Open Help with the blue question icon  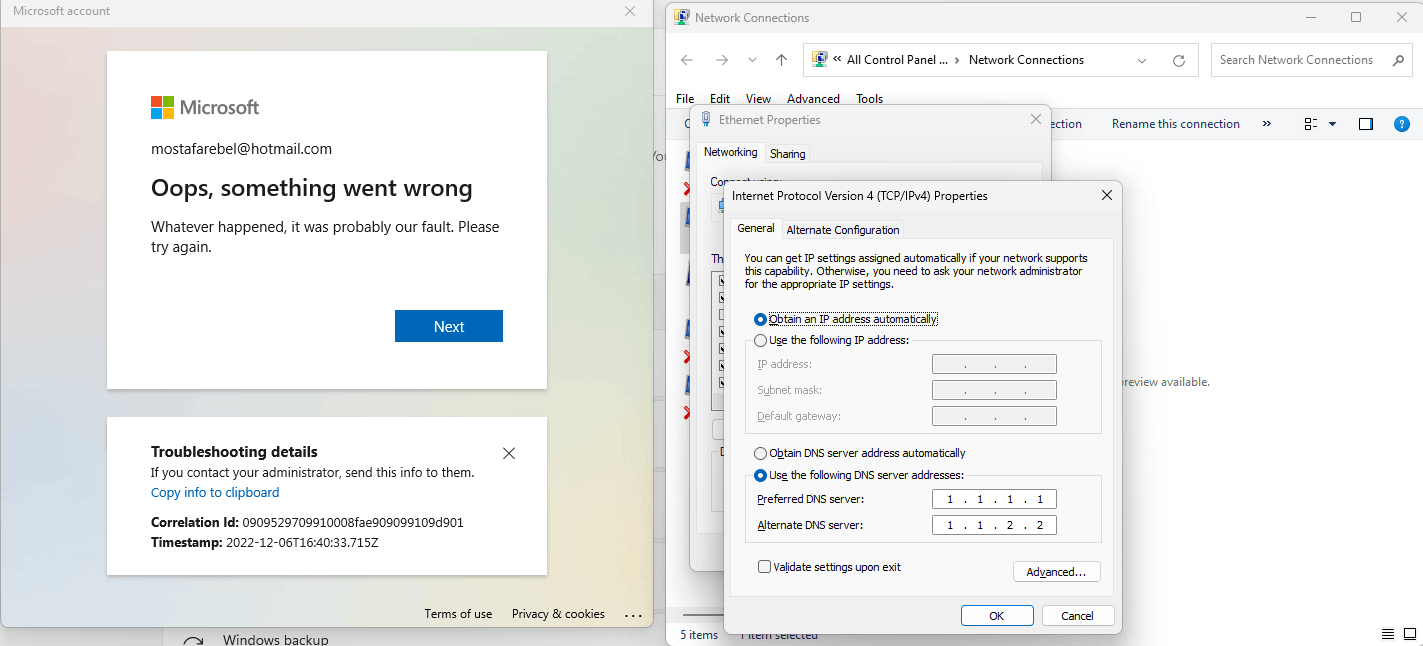pyautogui.click(x=1402, y=124)
